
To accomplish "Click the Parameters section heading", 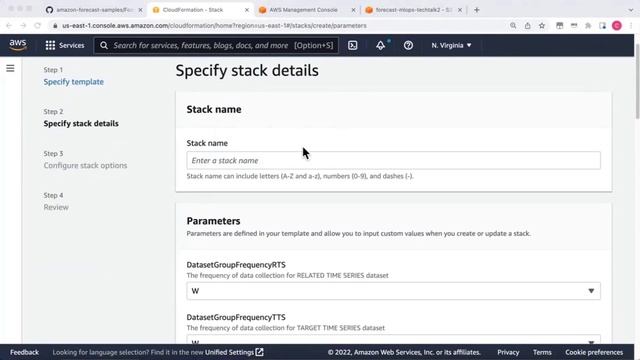I will click(x=213, y=221).
